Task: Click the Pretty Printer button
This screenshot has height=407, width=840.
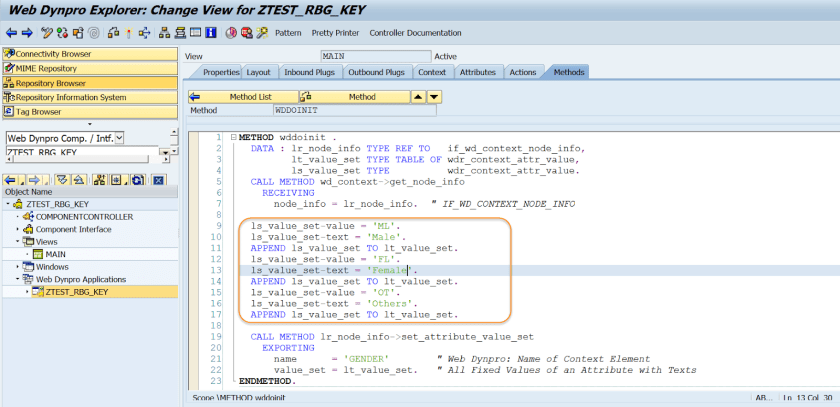Action: (x=335, y=33)
